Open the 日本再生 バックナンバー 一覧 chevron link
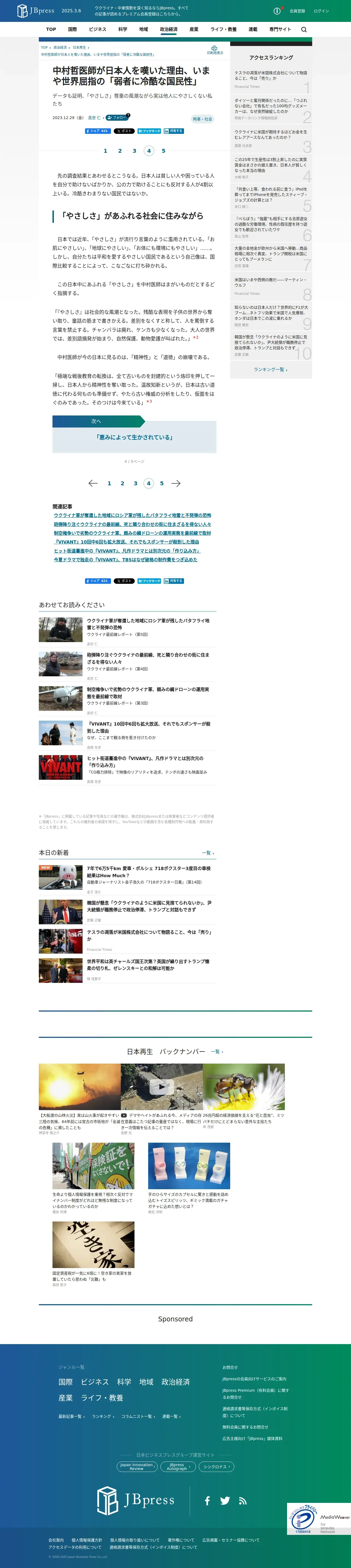Viewport: 351px width, 1568px height. pyautogui.click(x=217, y=1052)
